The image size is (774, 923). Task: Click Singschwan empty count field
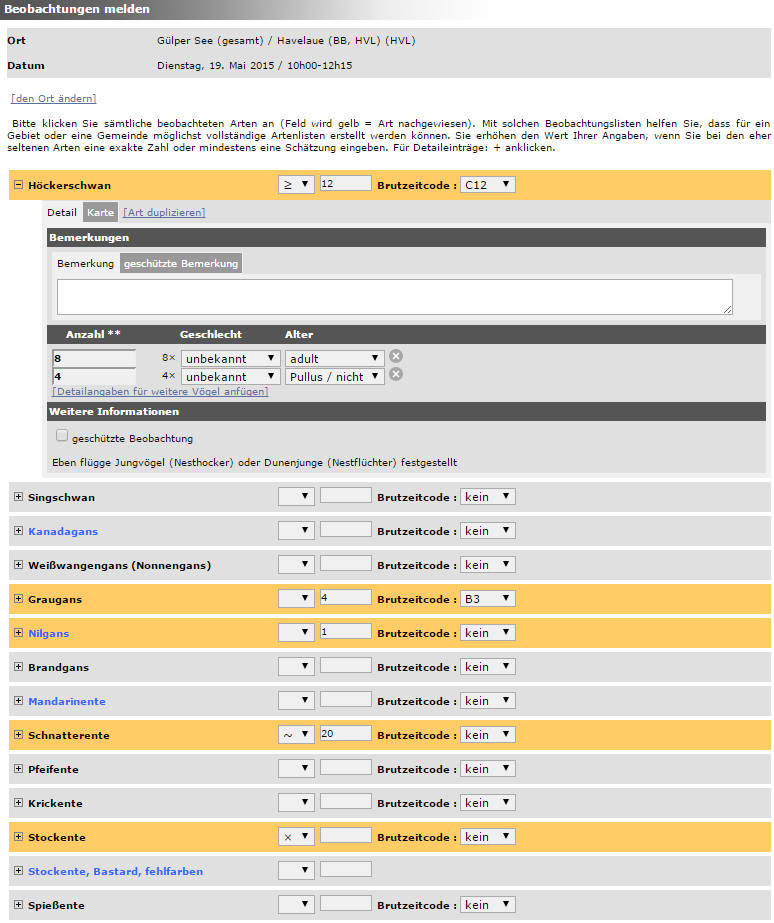click(346, 496)
